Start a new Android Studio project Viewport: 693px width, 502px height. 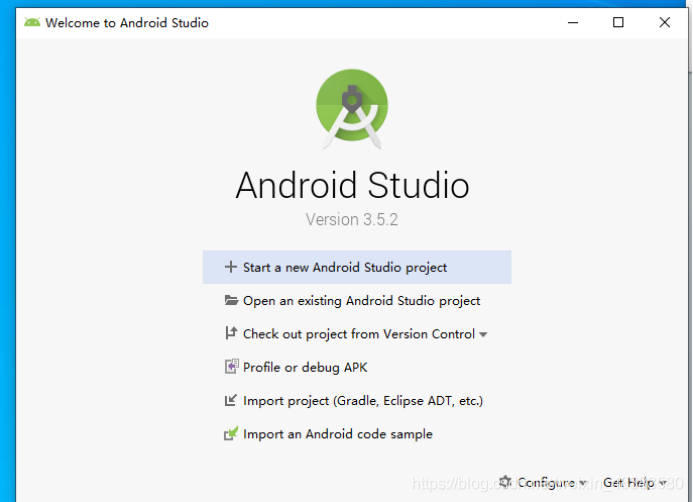357,267
